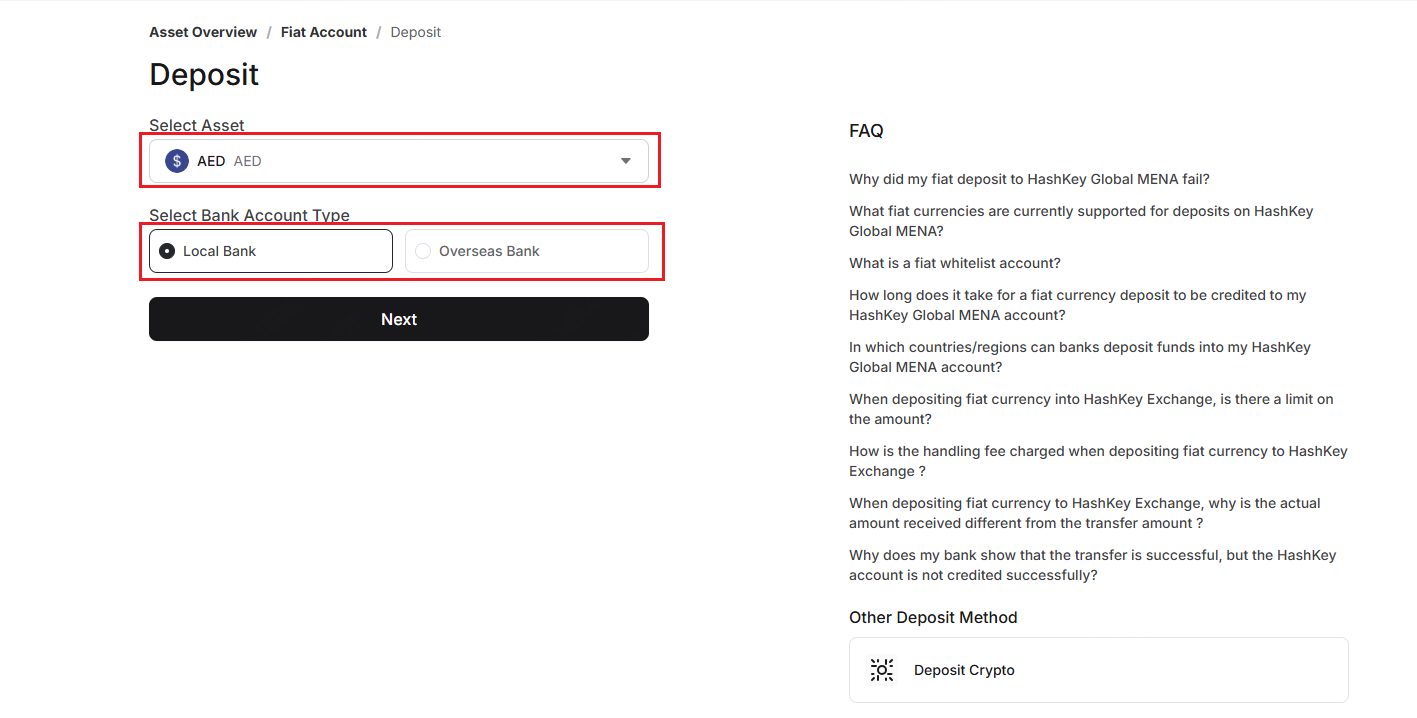1417x718 pixels.
Task: Open FAQ on how handling fee is charged
Action: coord(1097,461)
